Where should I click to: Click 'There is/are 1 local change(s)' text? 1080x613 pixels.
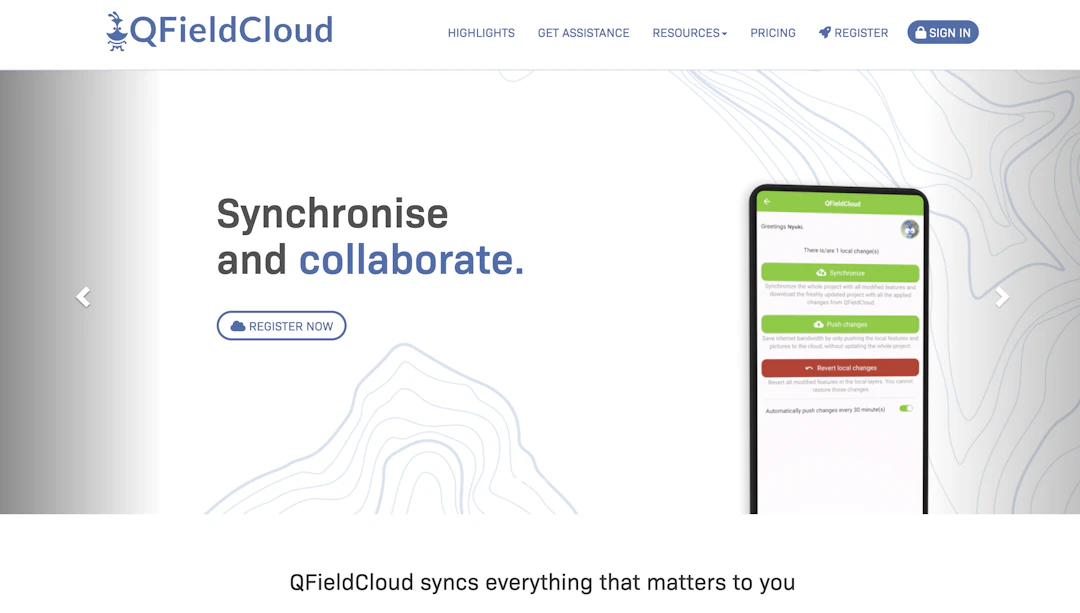841,251
